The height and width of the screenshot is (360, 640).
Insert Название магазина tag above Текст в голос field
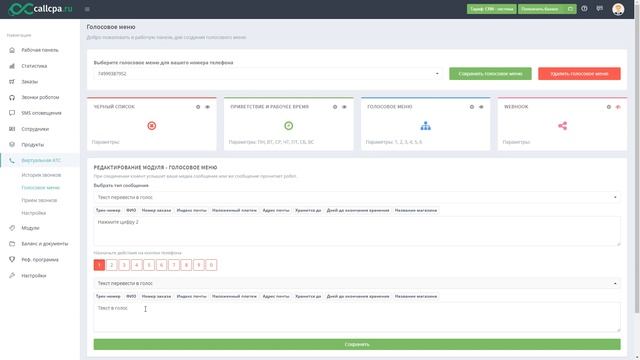pyautogui.click(x=416, y=296)
